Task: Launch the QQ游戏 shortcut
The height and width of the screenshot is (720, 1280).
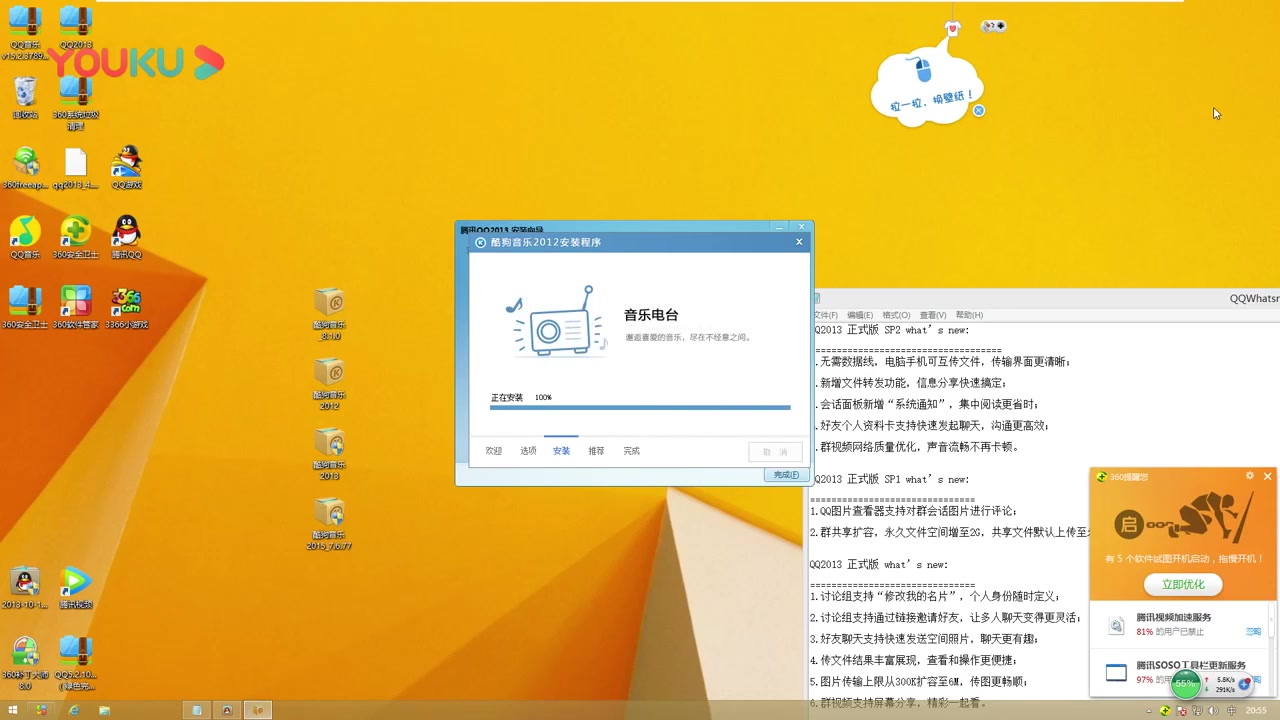Action: point(126,167)
